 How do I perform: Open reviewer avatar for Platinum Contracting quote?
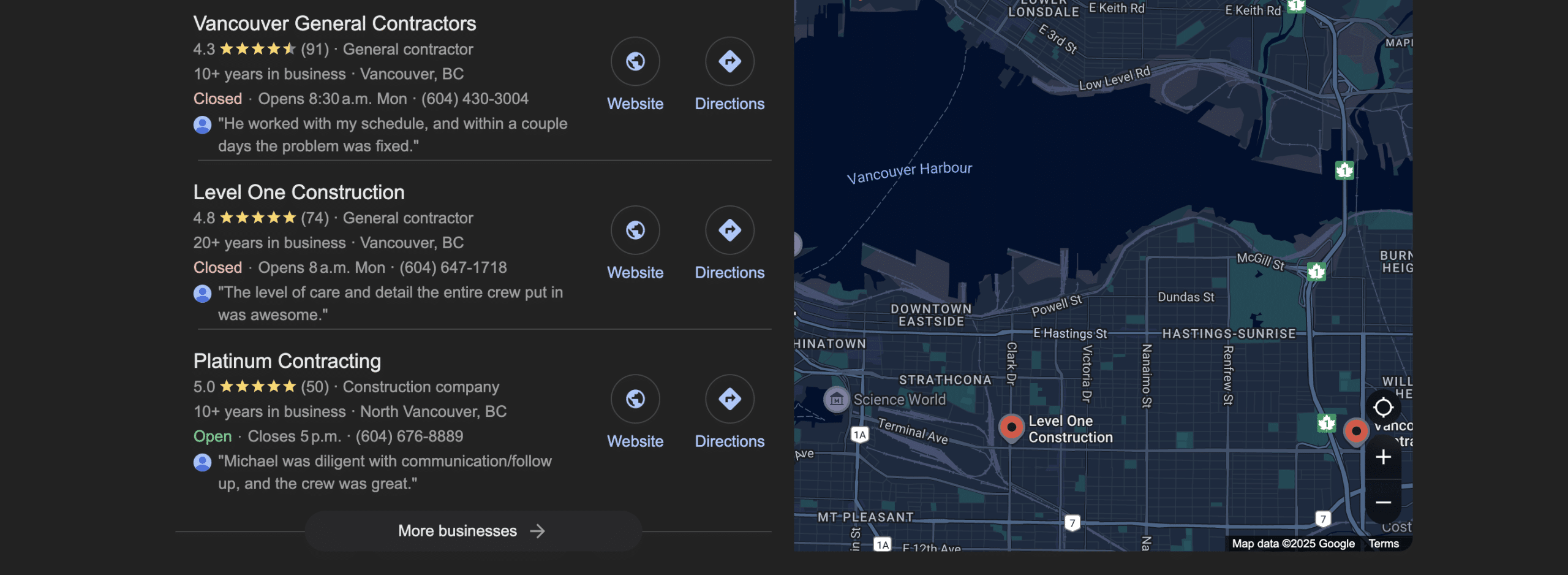[202, 462]
